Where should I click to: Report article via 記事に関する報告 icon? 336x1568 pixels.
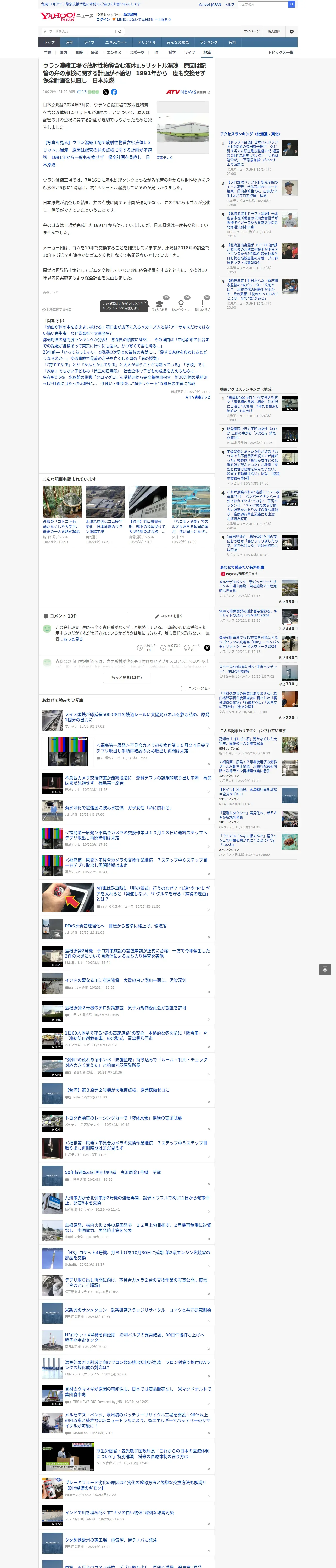coord(57,310)
